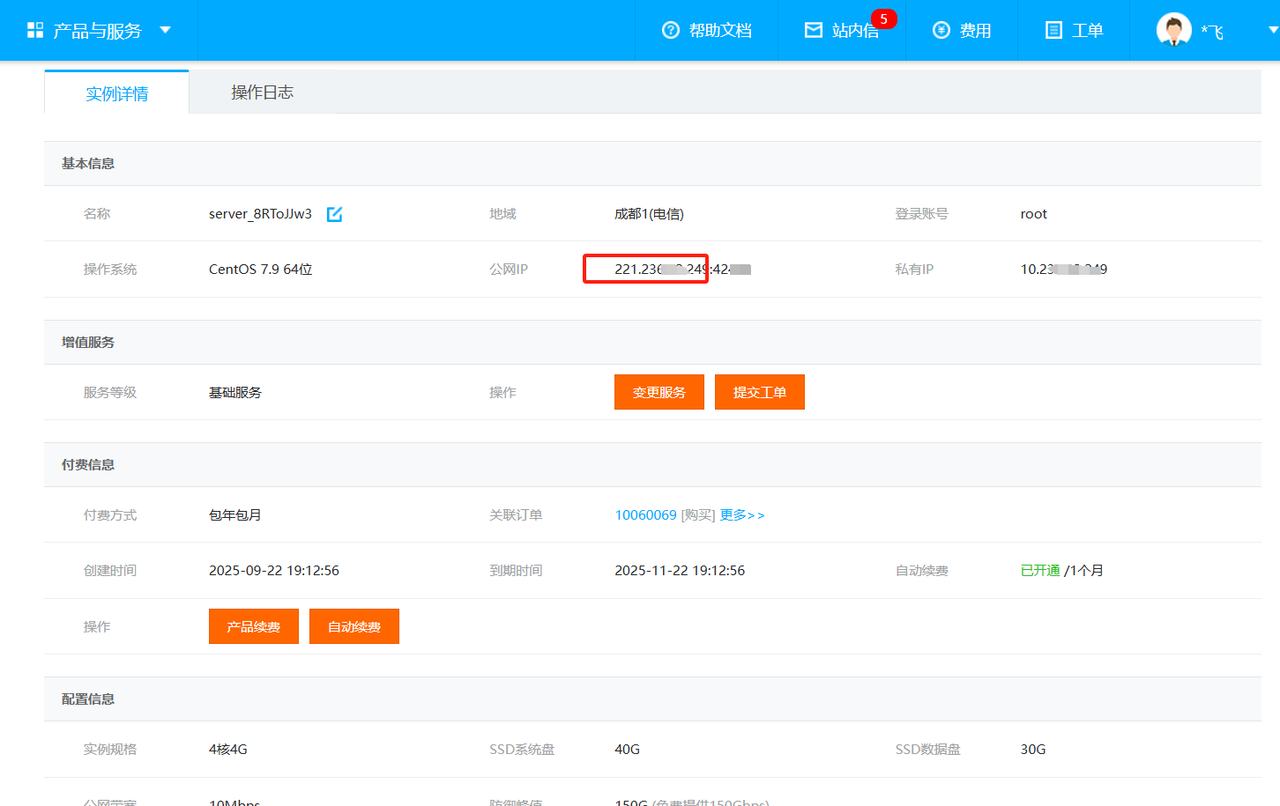Viewport: 1280px width, 806px height.
Task: Expand 更多>> to show more orders
Action: click(742, 515)
